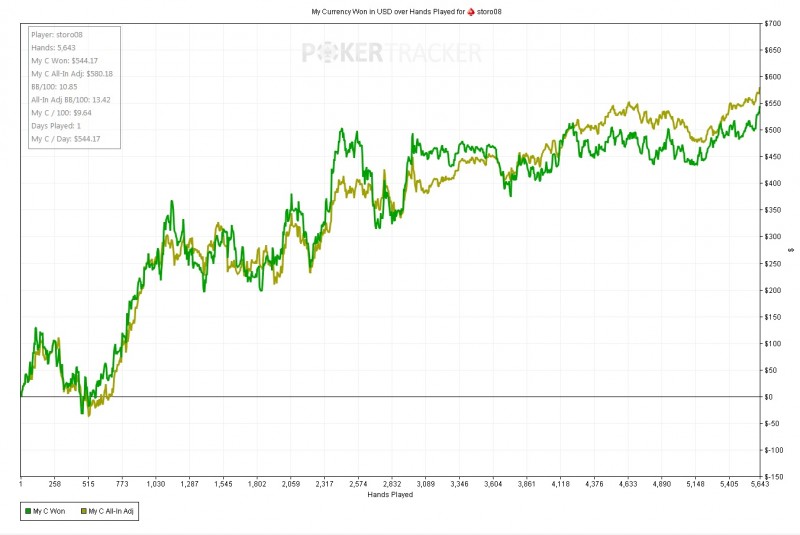Click the 1,030 hands axis label
The width and height of the screenshot is (800, 535).
[156, 484]
